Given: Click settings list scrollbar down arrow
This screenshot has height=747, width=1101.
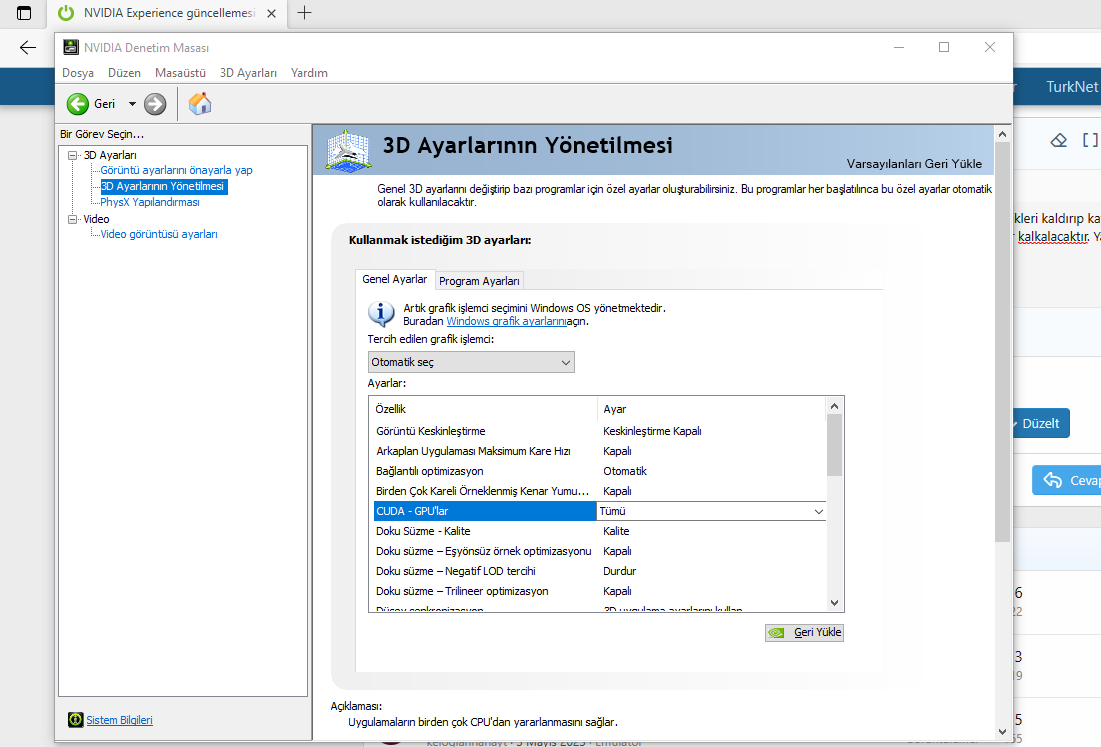Looking at the screenshot, I should (834, 602).
